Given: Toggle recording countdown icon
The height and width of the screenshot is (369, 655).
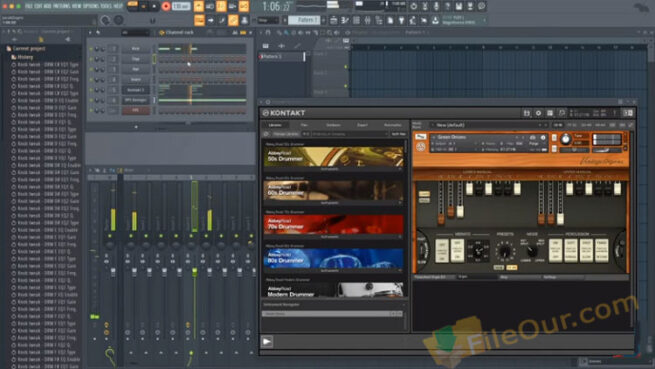Looking at the screenshot, I should [x=221, y=6].
